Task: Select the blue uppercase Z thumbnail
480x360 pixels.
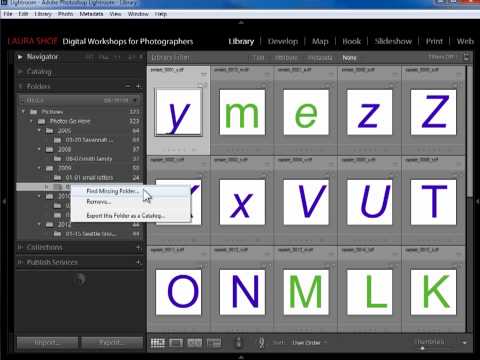Action: coord(433,112)
